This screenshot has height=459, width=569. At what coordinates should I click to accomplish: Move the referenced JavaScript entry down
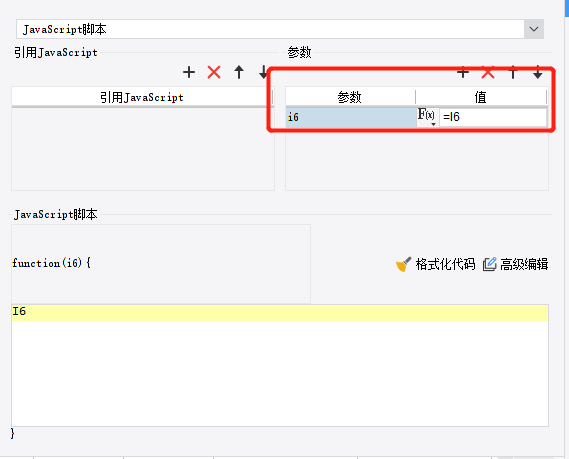263,72
